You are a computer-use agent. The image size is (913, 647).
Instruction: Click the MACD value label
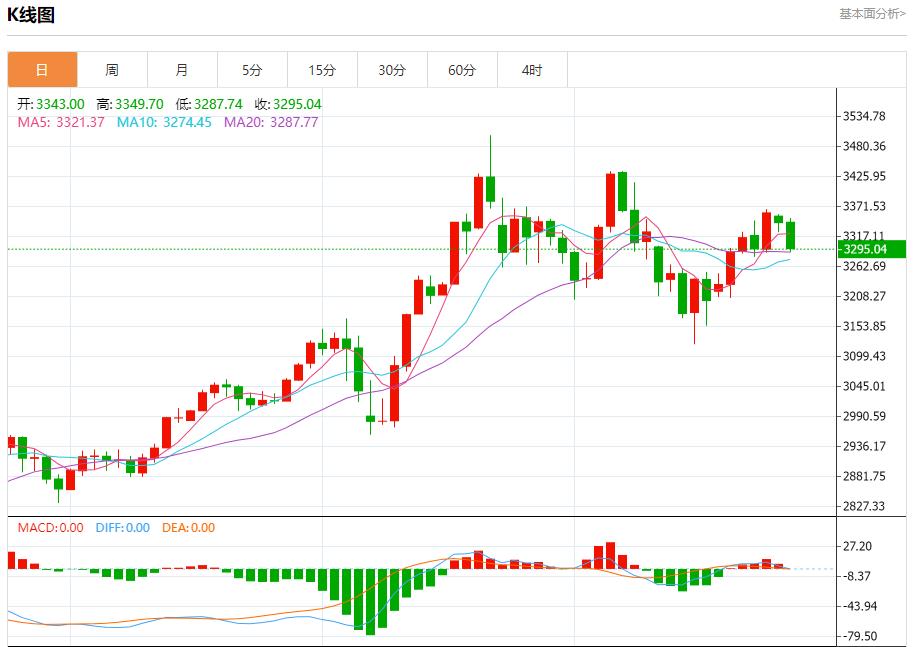50,528
